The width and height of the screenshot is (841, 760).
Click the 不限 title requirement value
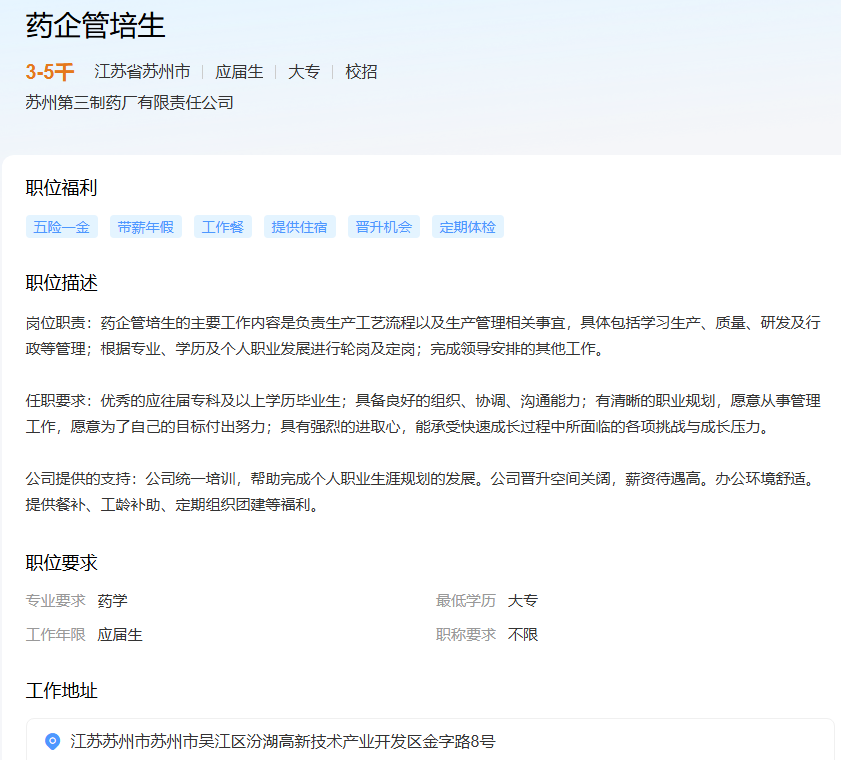click(523, 635)
